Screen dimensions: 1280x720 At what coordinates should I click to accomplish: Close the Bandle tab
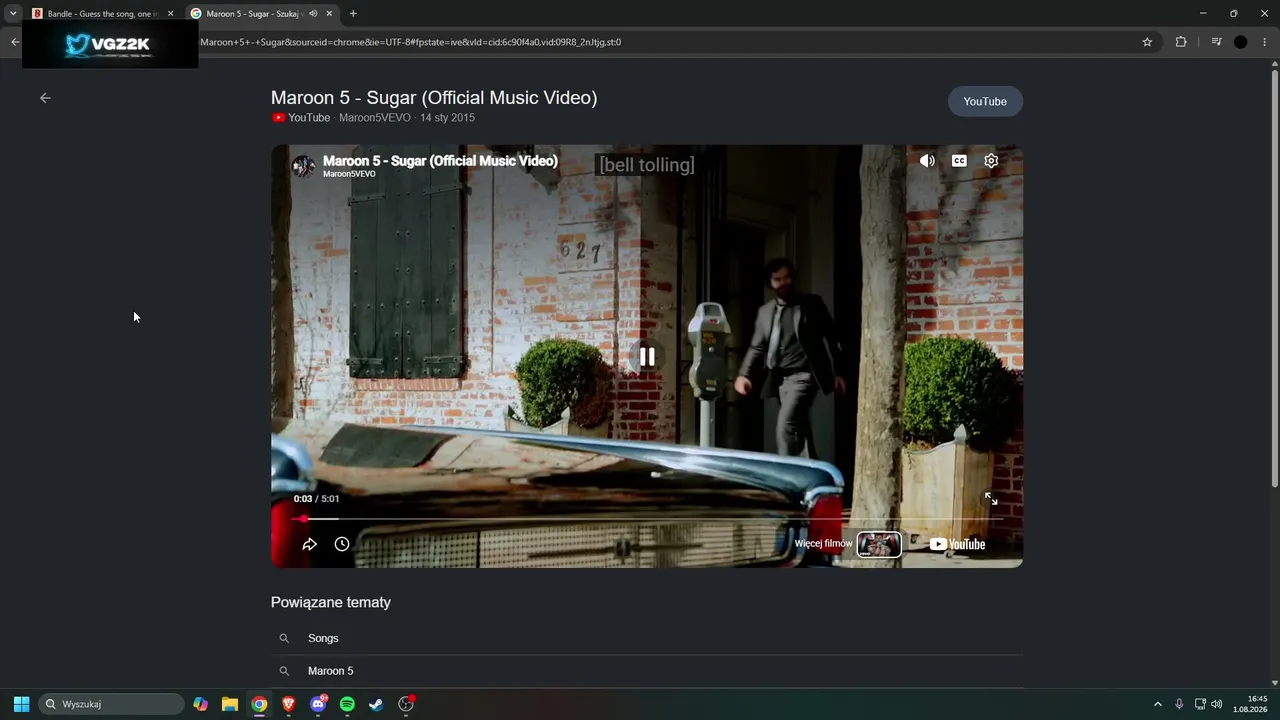[170, 14]
